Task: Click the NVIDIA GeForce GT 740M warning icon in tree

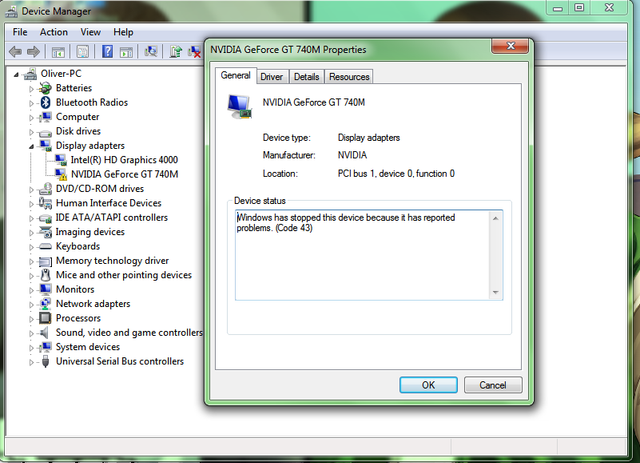Action: click(61, 174)
